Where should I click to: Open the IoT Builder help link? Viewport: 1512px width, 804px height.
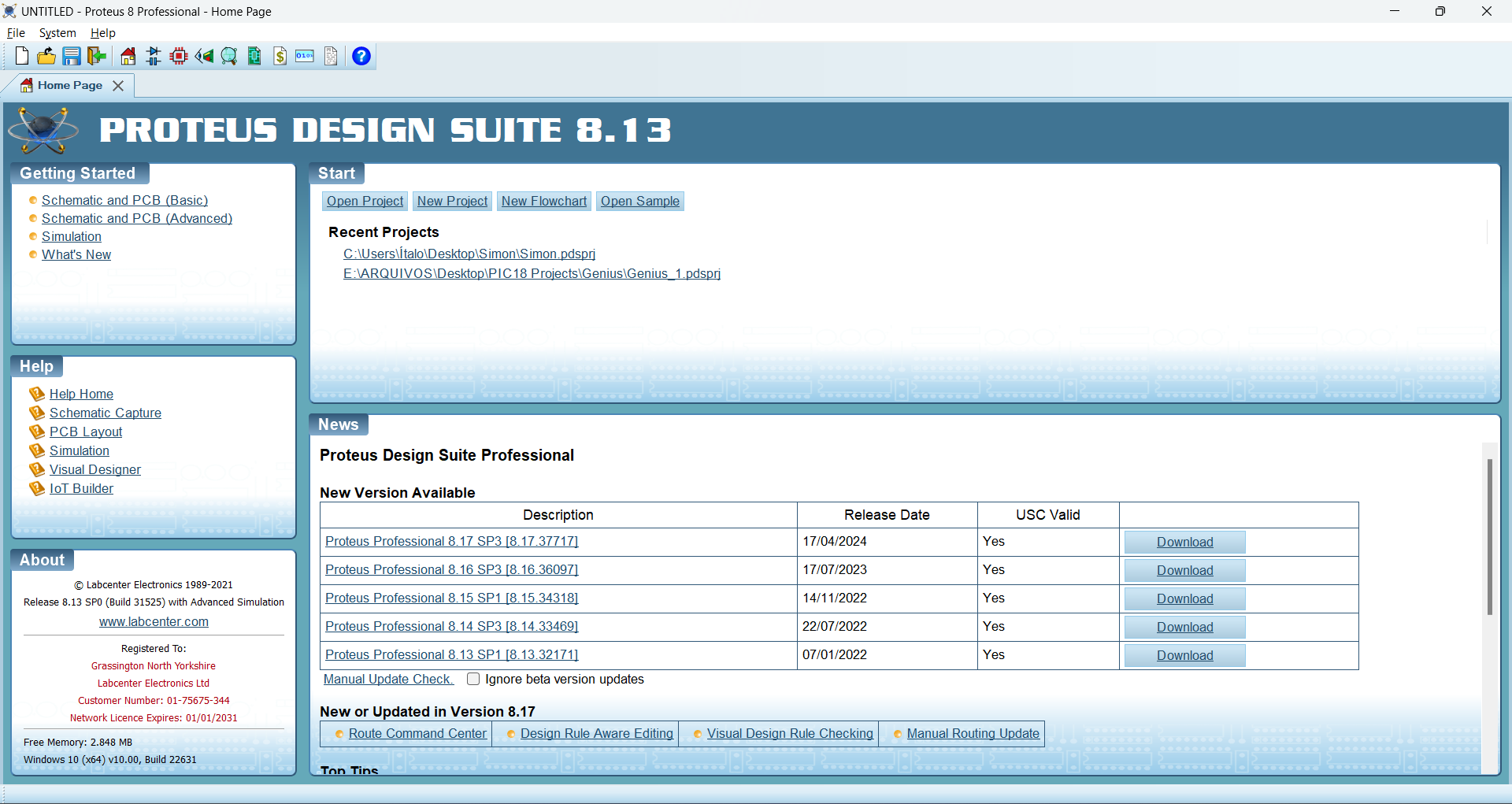coord(81,488)
